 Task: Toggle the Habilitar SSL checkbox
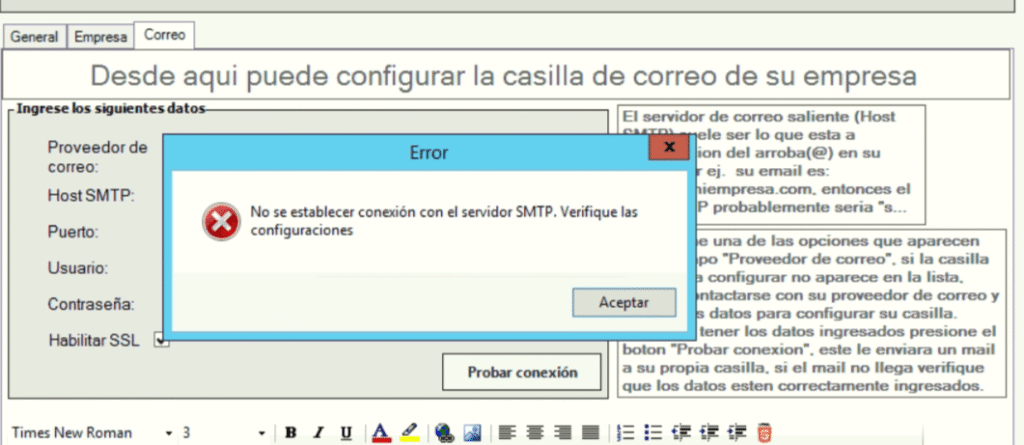click(x=160, y=341)
